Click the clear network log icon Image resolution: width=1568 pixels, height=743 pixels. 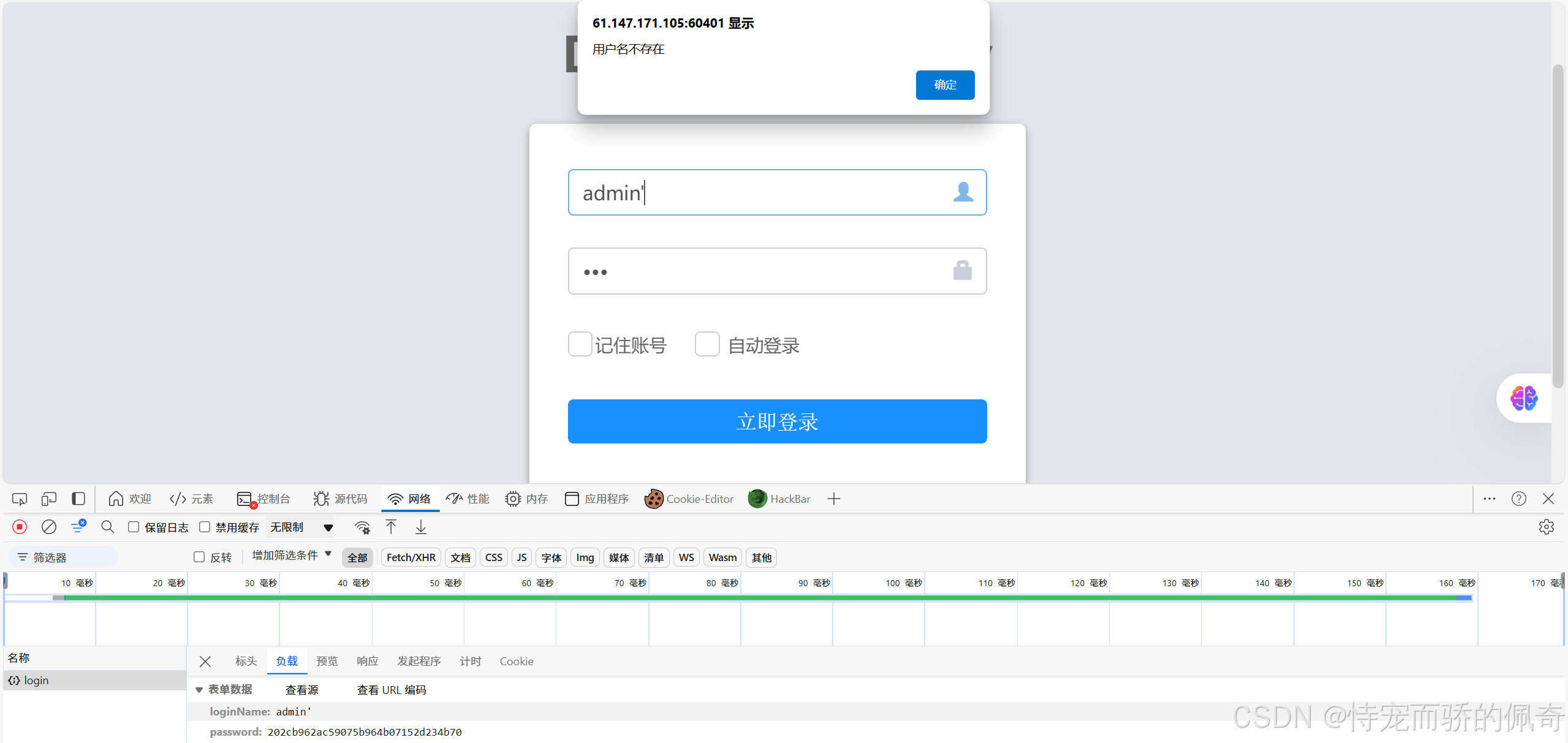click(49, 527)
